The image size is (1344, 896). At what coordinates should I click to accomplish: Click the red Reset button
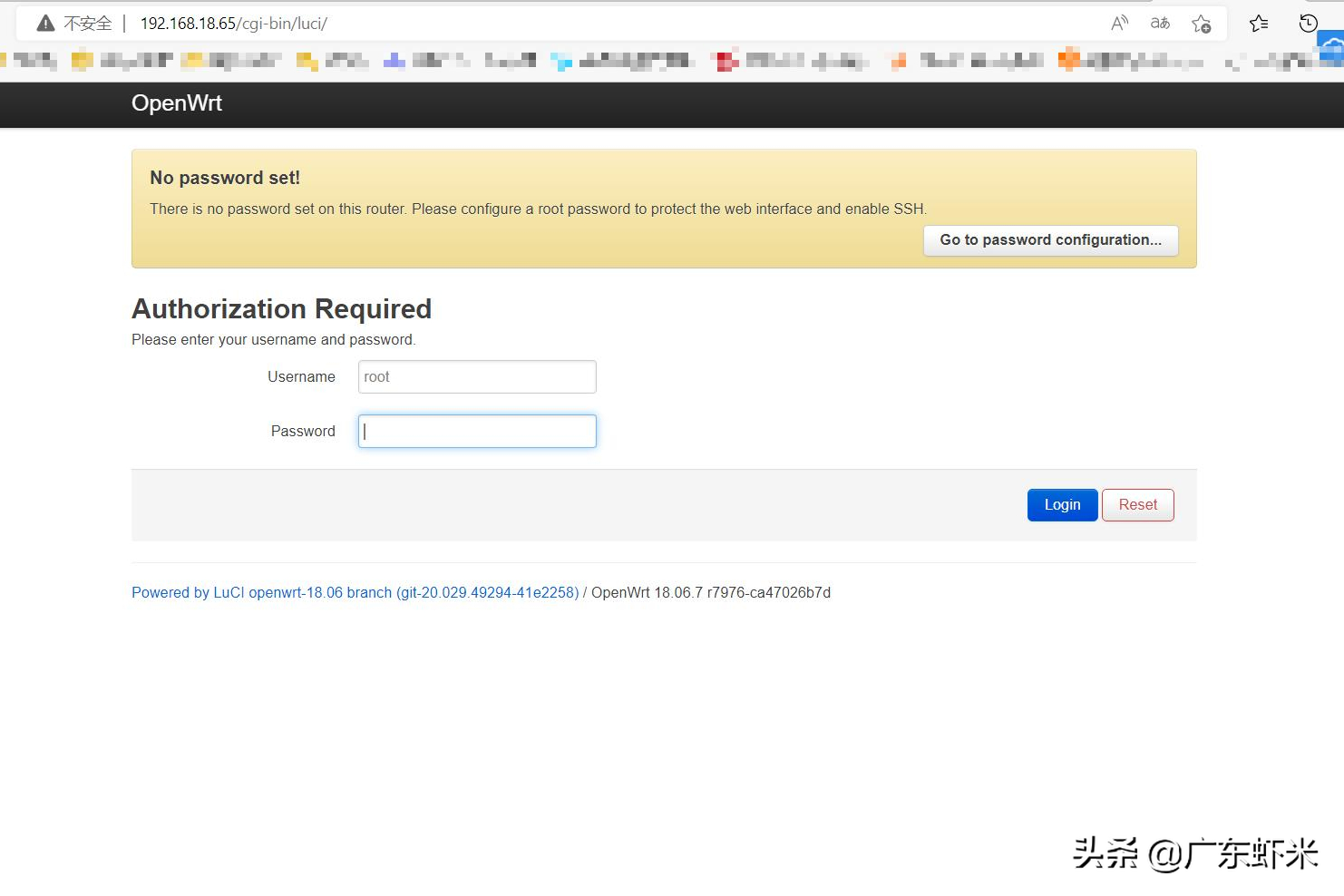point(1137,505)
